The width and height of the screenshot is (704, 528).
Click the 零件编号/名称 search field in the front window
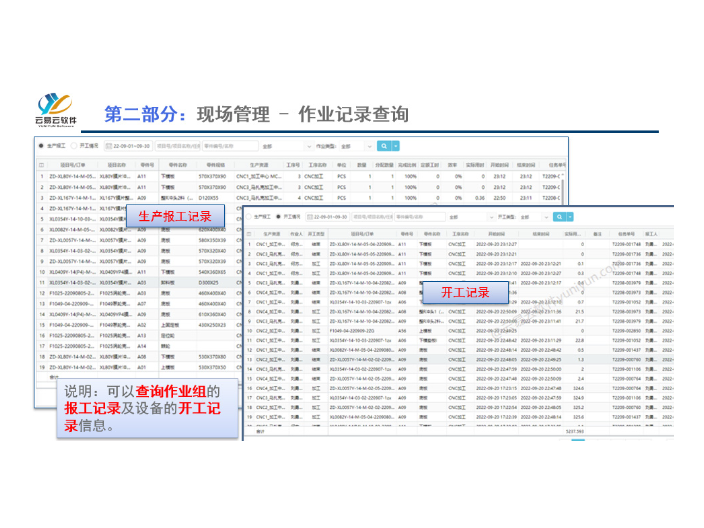[419, 217]
